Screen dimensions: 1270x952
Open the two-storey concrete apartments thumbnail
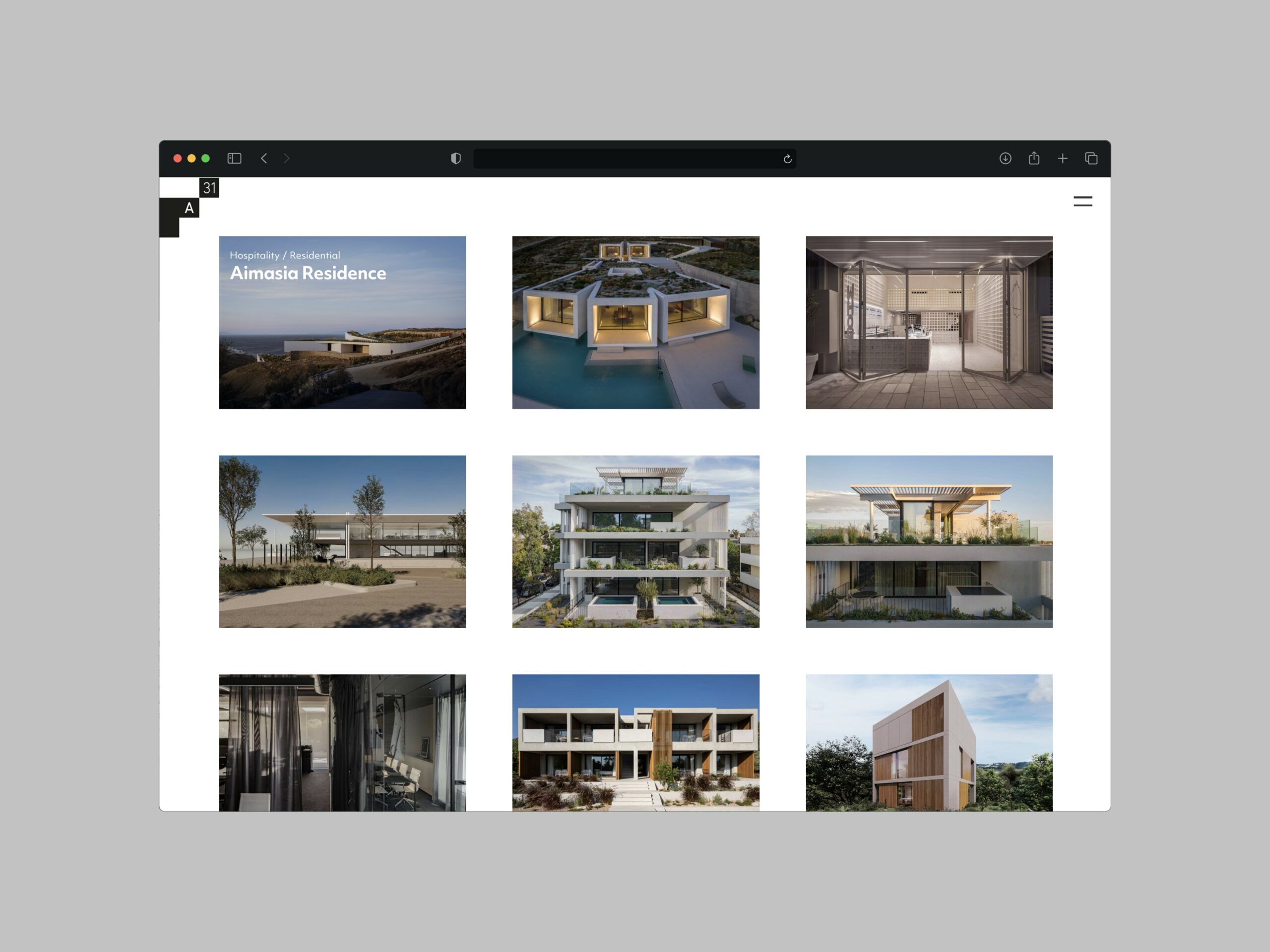pyautogui.click(x=635, y=743)
